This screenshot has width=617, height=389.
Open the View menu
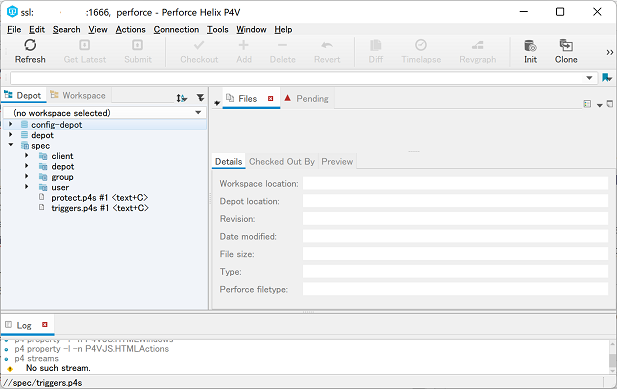(98, 29)
